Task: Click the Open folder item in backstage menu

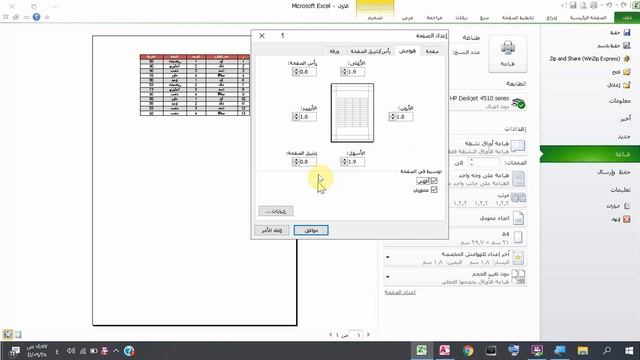Action: click(x=621, y=72)
